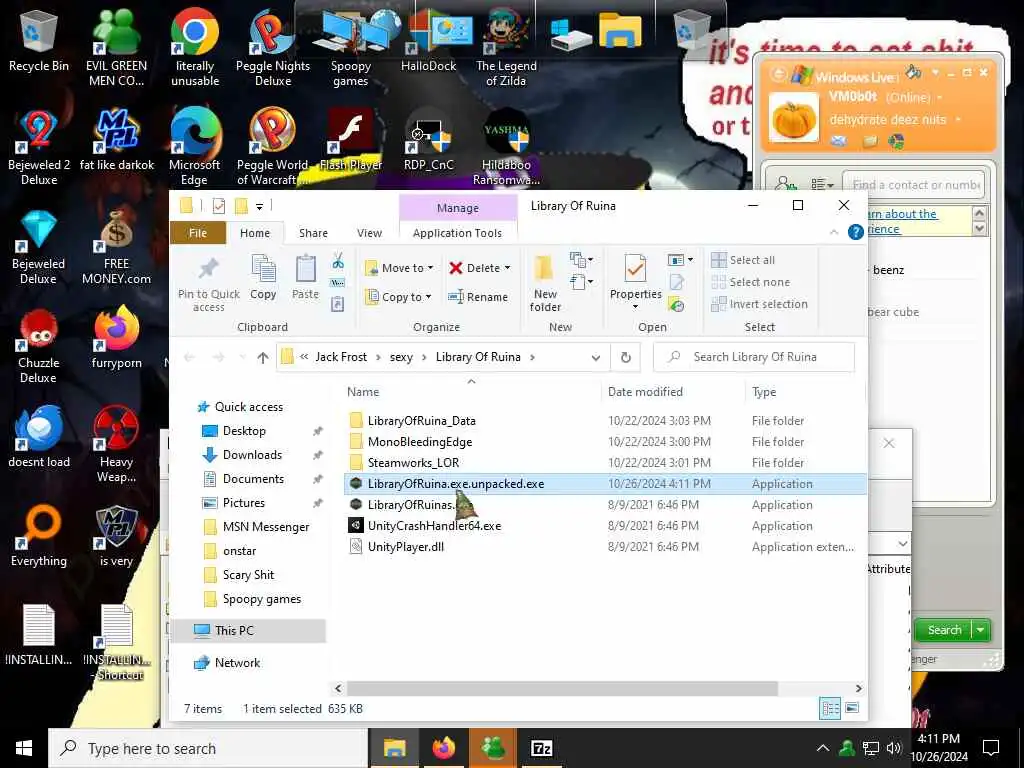
Task: Switch to the Share ribbon tab
Action: point(313,233)
